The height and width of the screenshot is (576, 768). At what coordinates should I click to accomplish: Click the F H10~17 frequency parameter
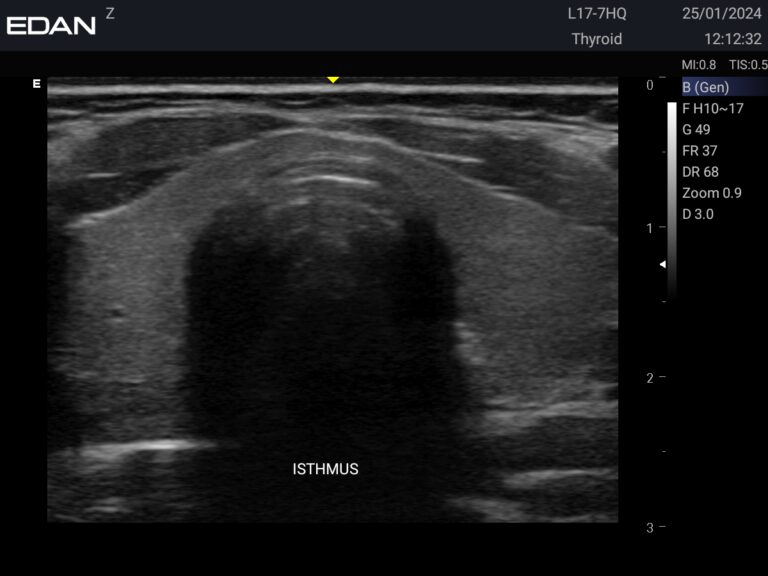click(x=712, y=108)
